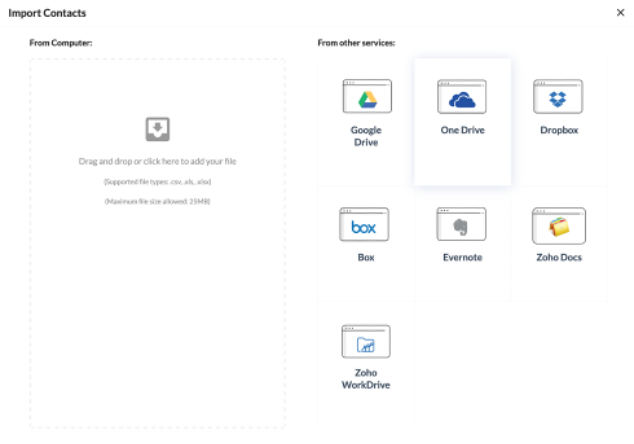Click the Evernote label text
The image size is (634, 444).
tap(463, 258)
